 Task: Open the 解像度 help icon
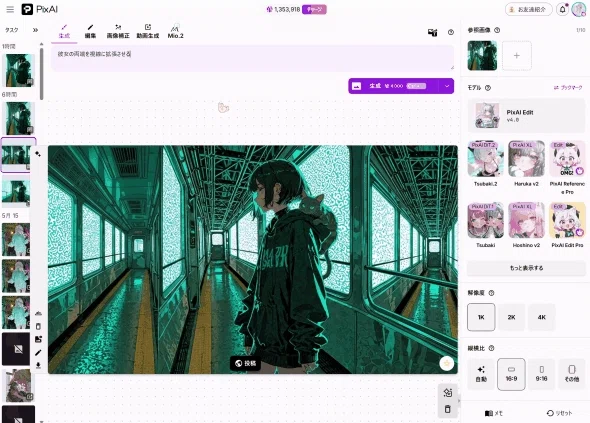click(491, 293)
